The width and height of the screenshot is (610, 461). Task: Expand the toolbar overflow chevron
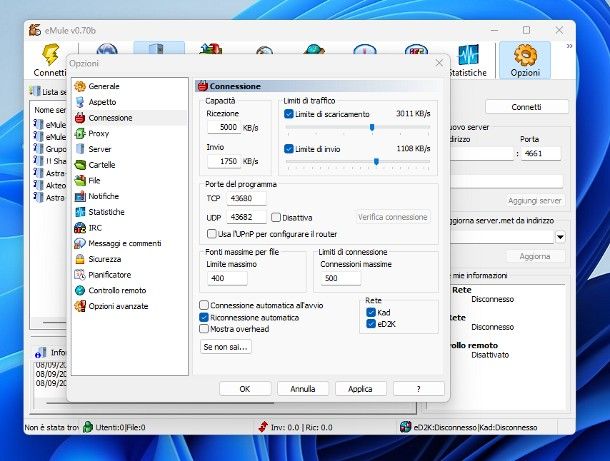point(569,46)
